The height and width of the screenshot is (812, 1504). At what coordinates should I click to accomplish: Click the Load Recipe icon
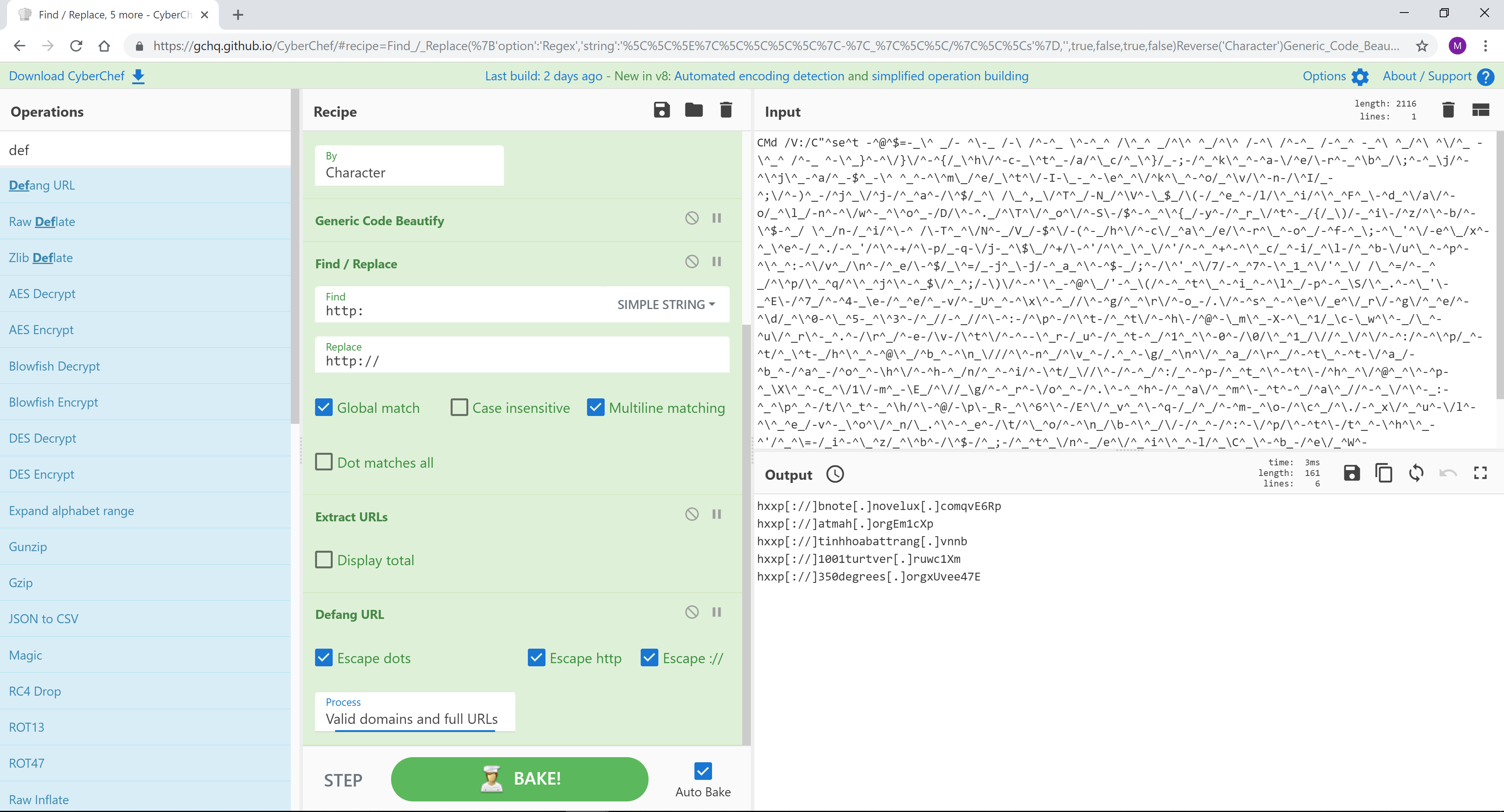click(693, 111)
